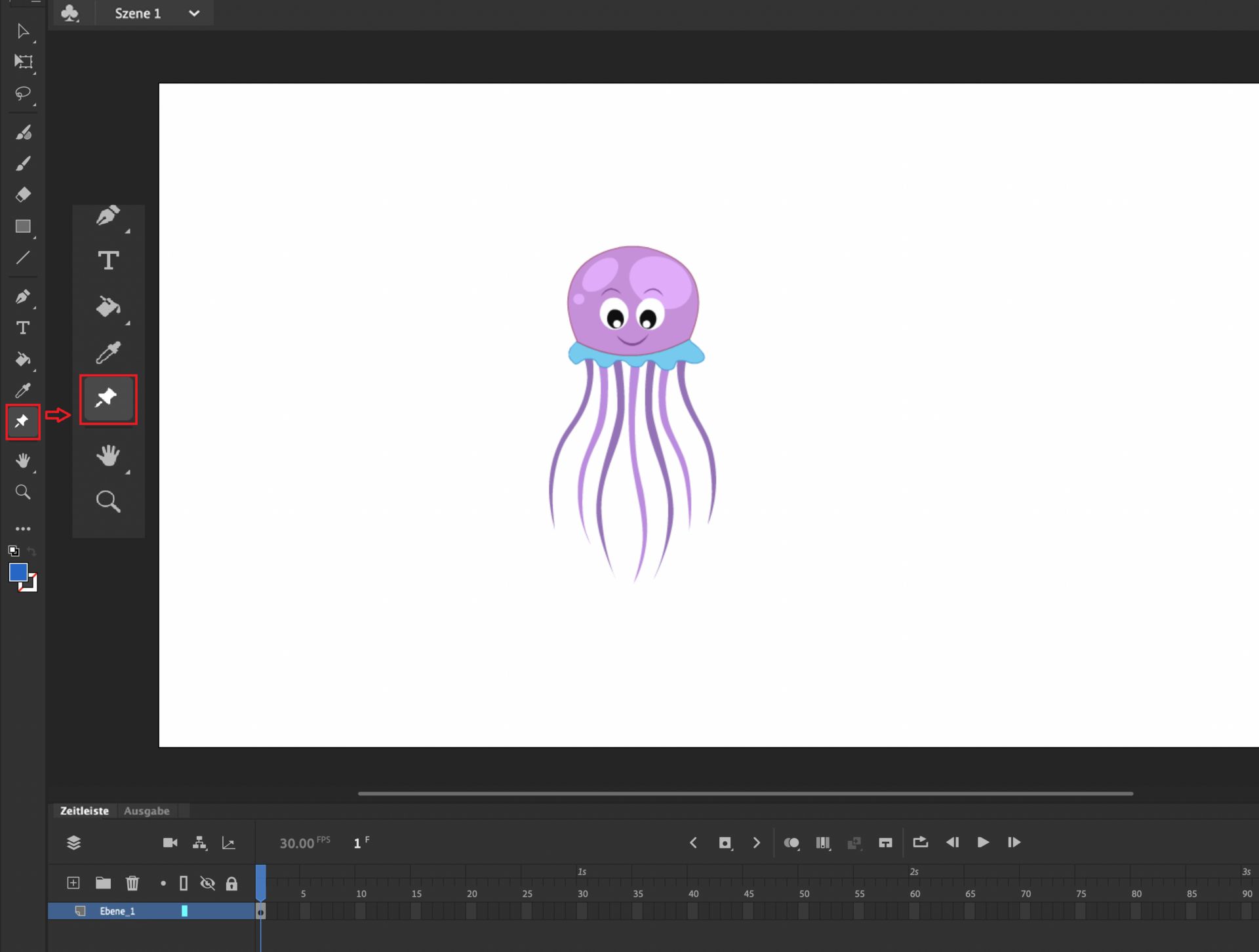
Task: Switch to the Zeitleiste tab
Action: pos(84,811)
